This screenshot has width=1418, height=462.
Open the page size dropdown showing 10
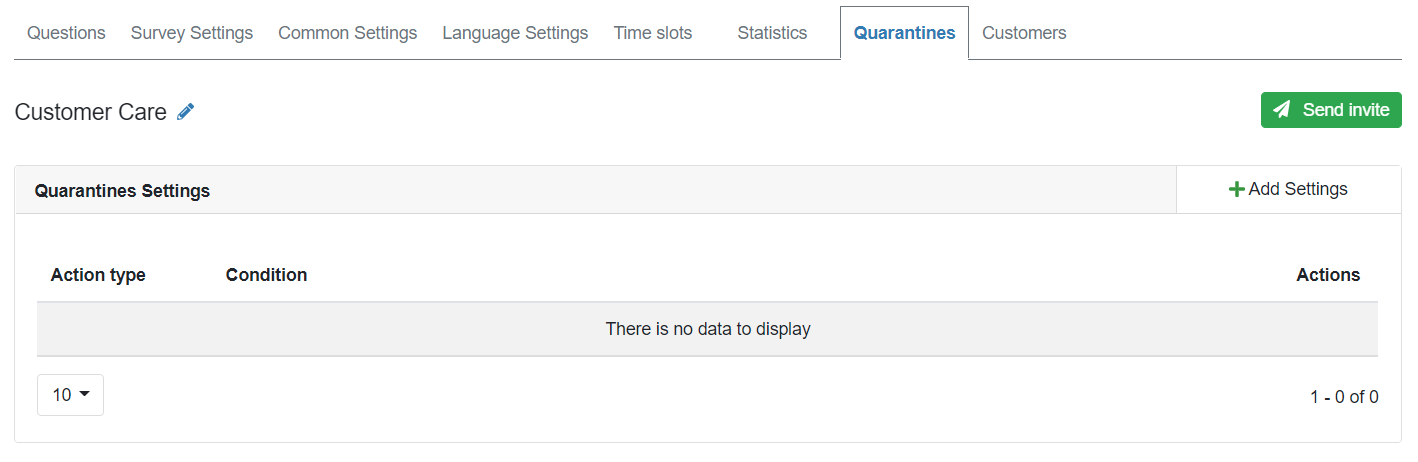(70, 395)
